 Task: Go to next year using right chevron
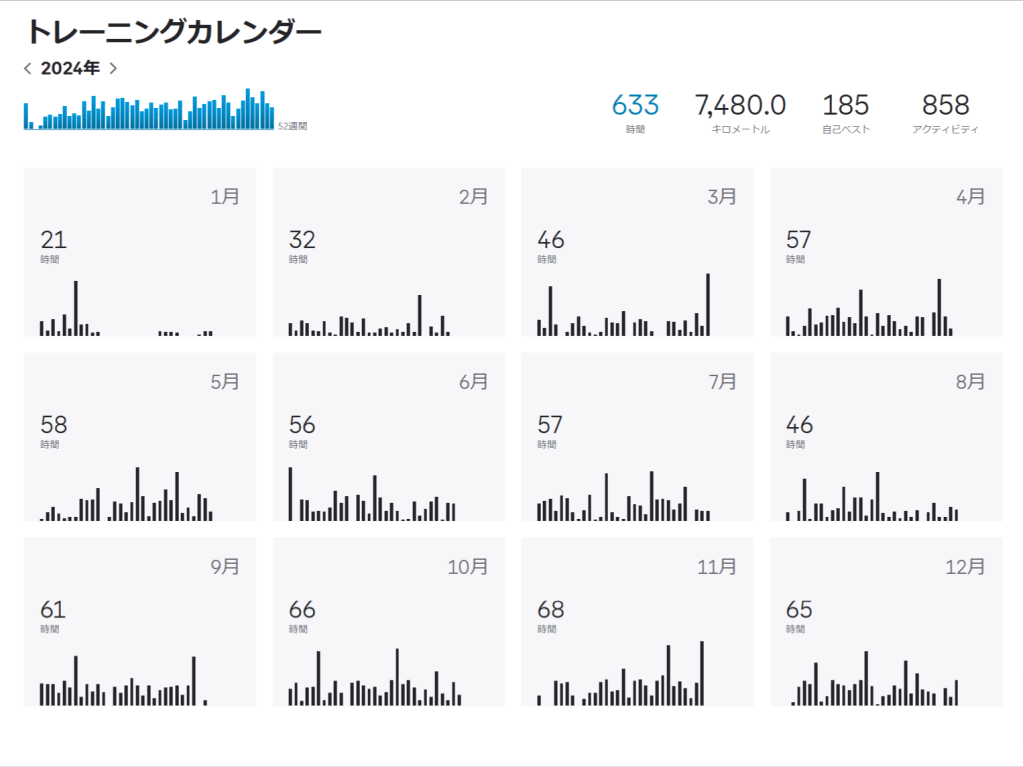click(113, 69)
